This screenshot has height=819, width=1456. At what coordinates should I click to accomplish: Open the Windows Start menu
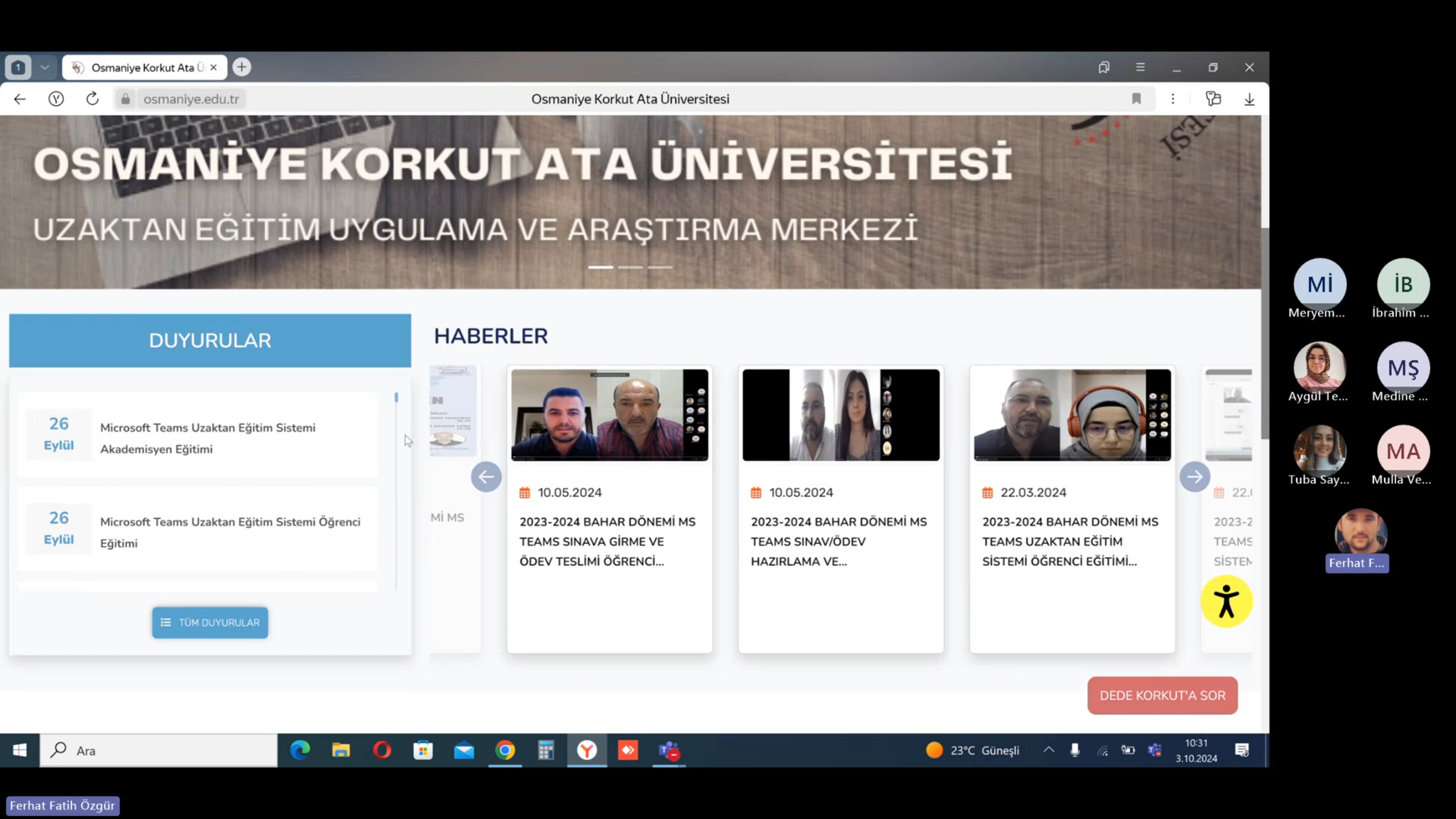[x=20, y=750]
